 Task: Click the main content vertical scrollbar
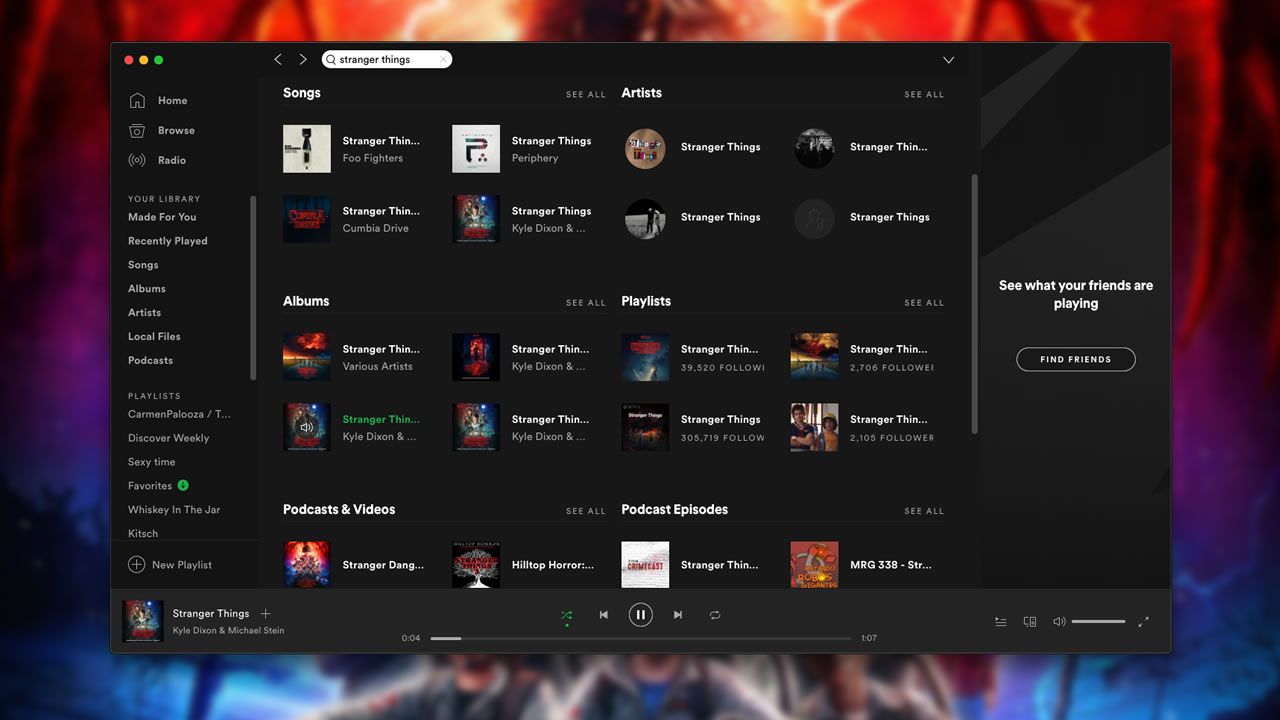click(975, 304)
